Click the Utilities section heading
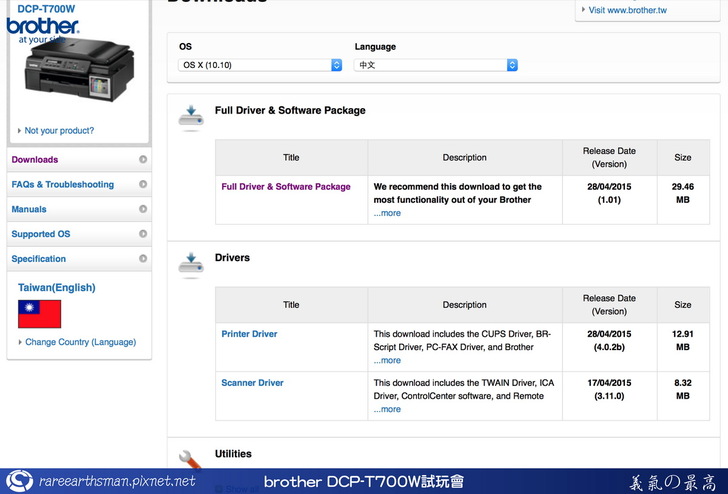 (x=233, y=454)
